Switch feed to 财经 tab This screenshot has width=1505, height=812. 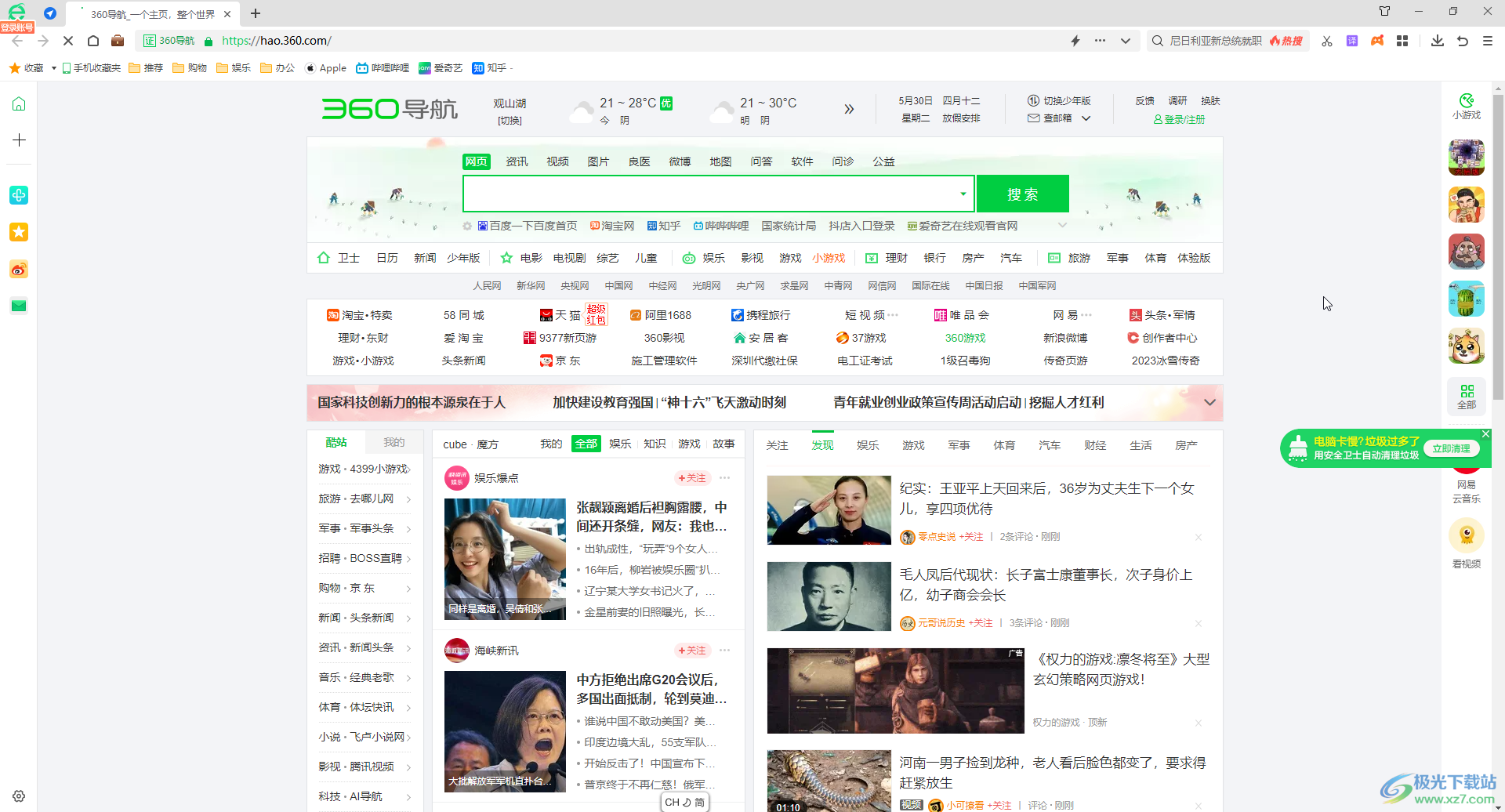point(1095,445)
